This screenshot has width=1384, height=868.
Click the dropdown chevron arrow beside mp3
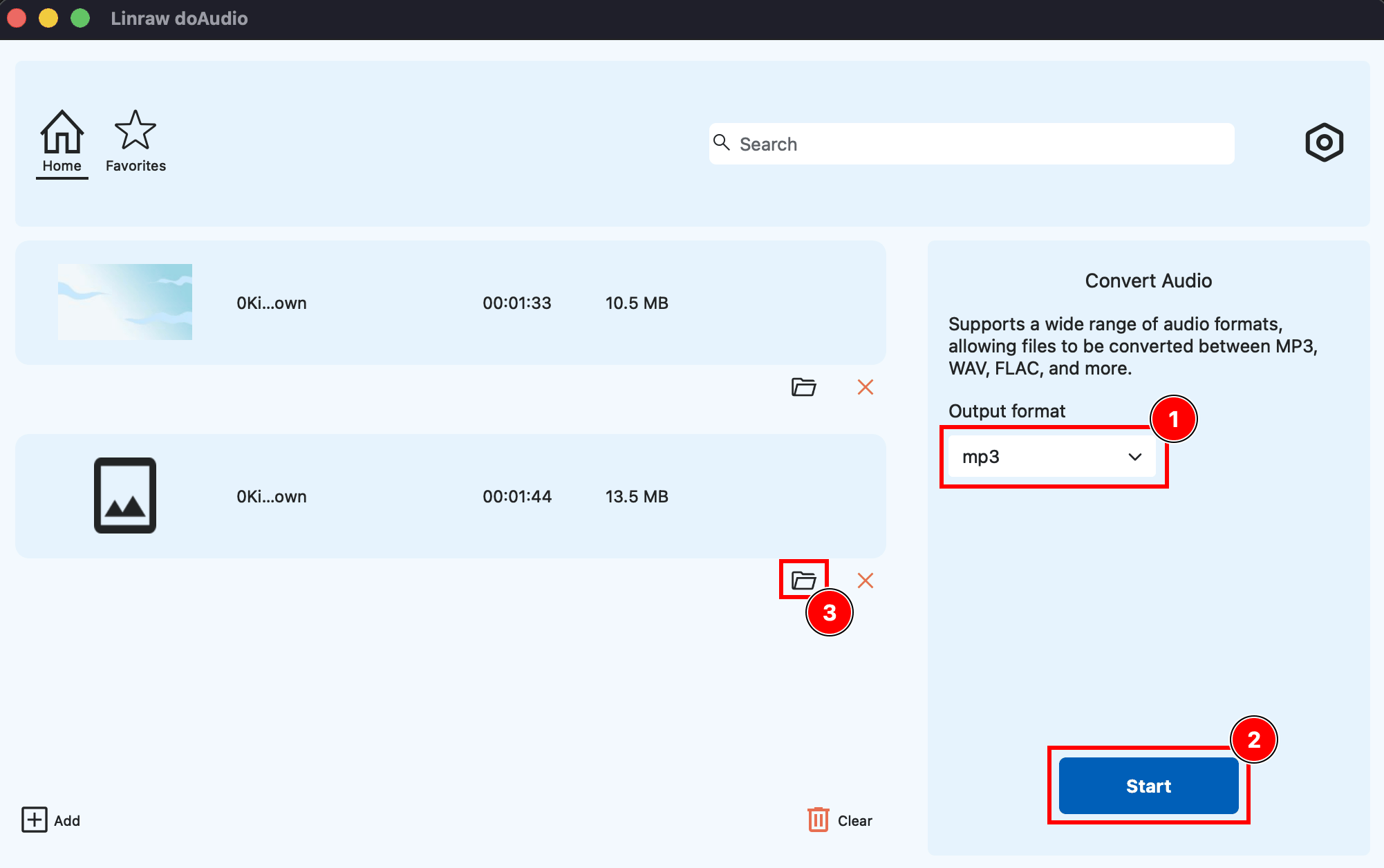pyautogui.click(x=1134, y=457)
